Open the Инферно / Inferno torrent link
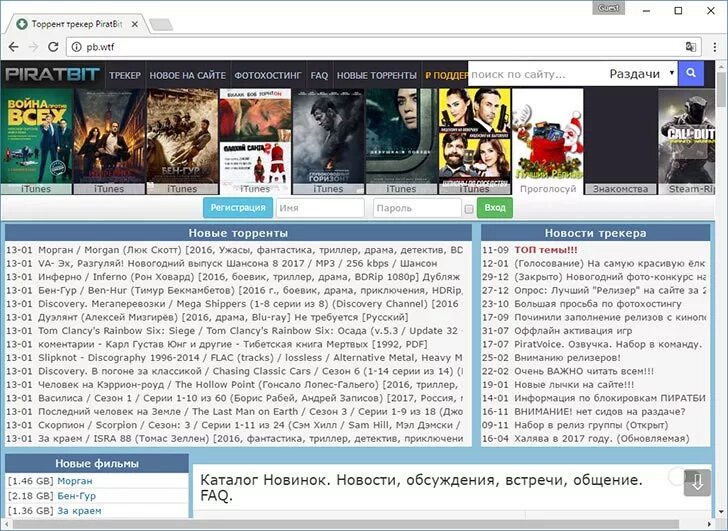Viewport: 728px width, 531px height. pos(249,277)
